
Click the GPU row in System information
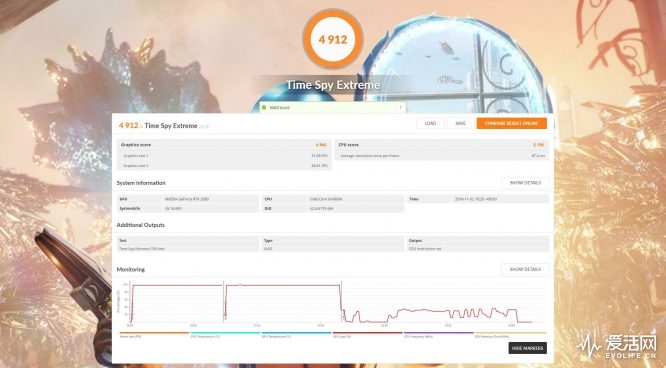tap(188, 199)
